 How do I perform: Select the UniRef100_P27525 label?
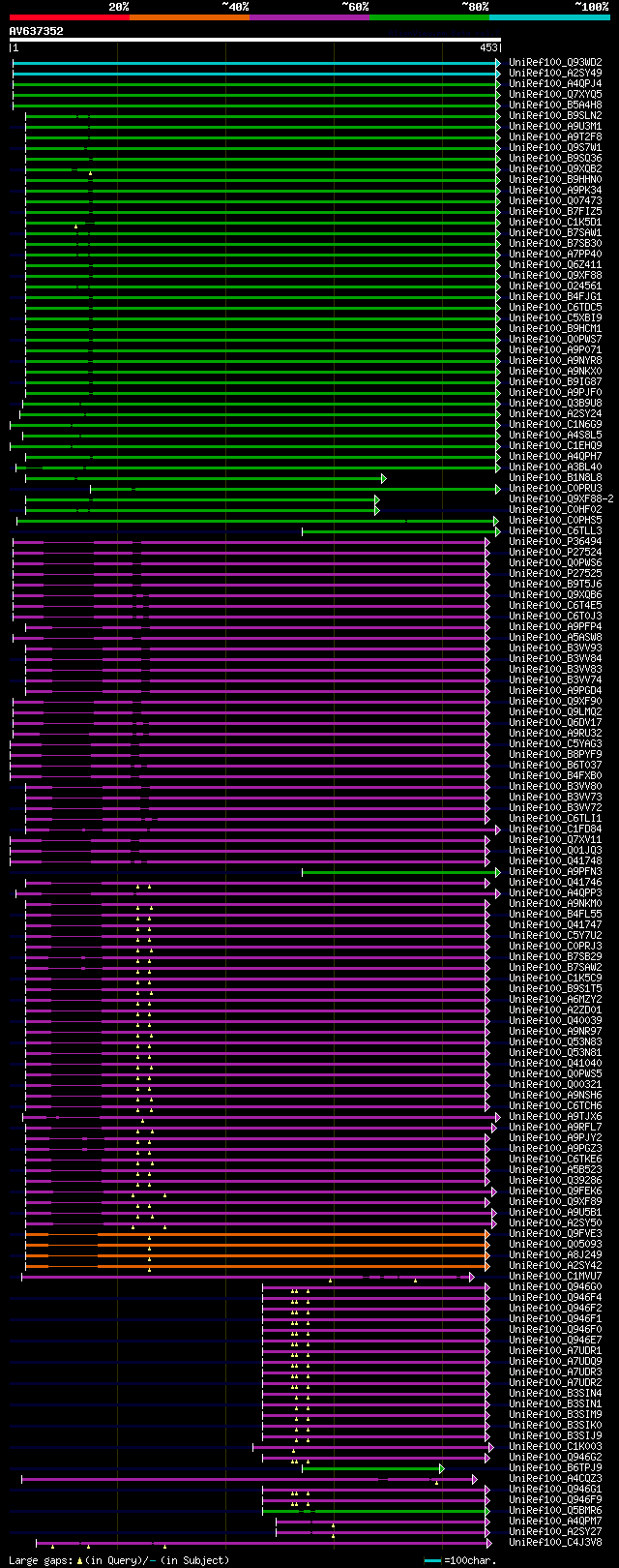[x=555, y=574]
